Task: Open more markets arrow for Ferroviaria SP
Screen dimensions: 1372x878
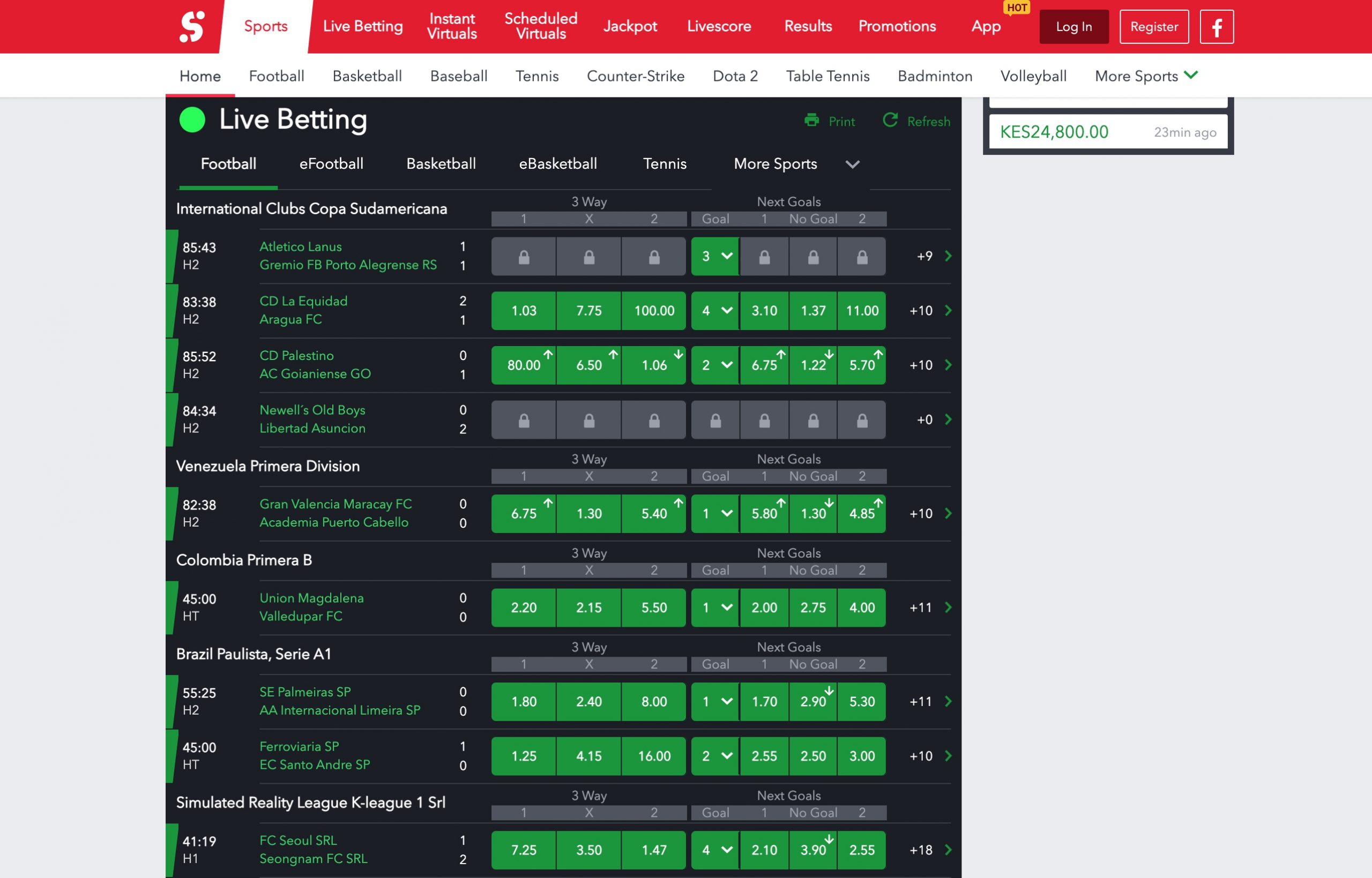Action: click(948, 756)
